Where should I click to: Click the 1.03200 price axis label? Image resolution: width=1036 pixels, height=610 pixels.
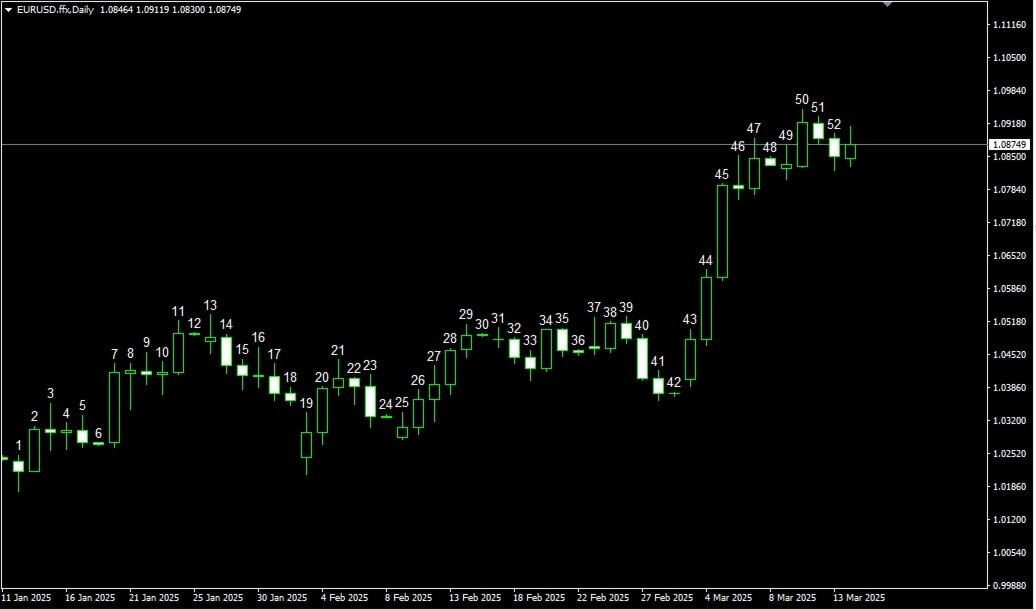pos(1010,421)
